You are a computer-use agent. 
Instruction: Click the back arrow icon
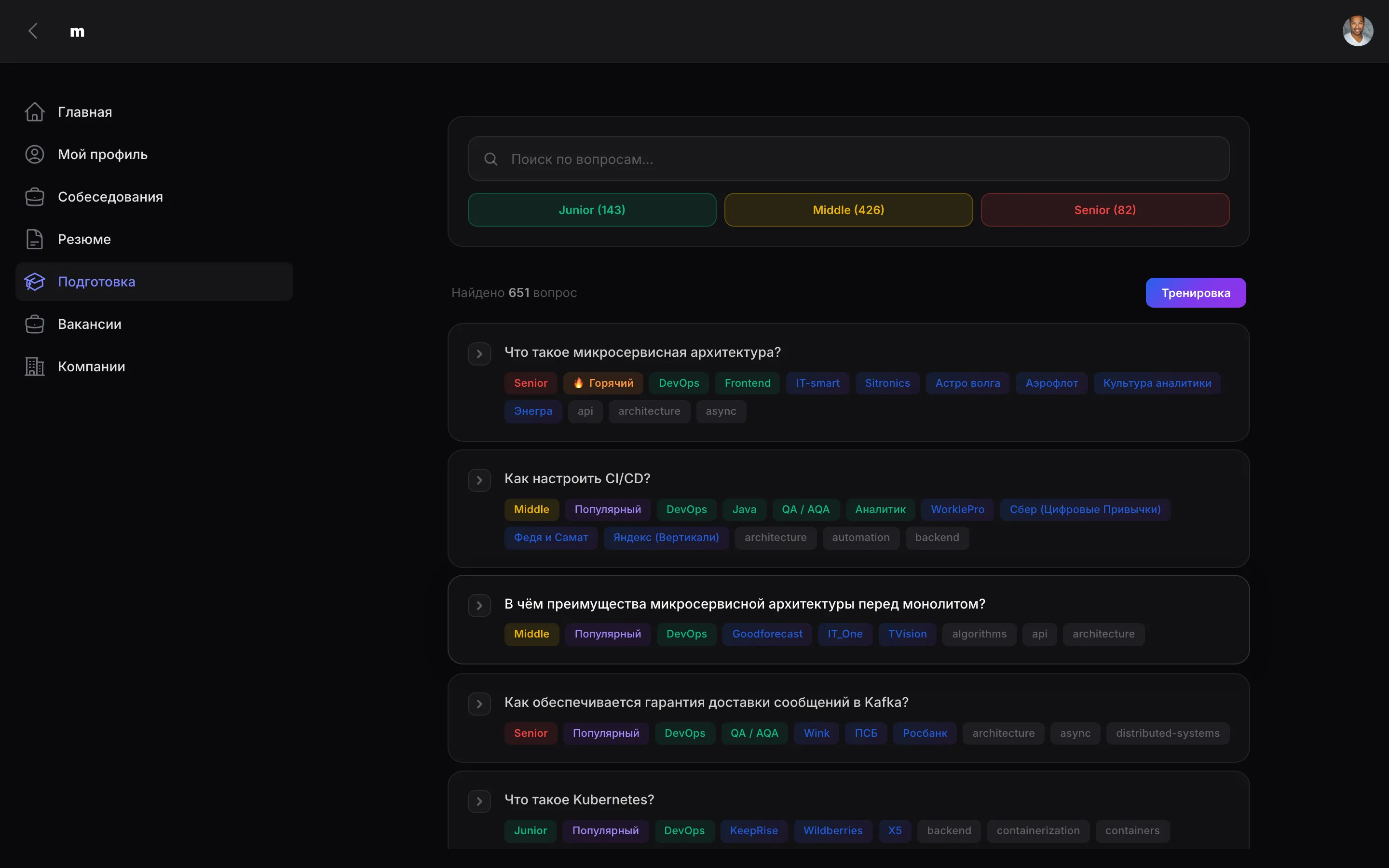pyautogui.click(x=33, y=31)
